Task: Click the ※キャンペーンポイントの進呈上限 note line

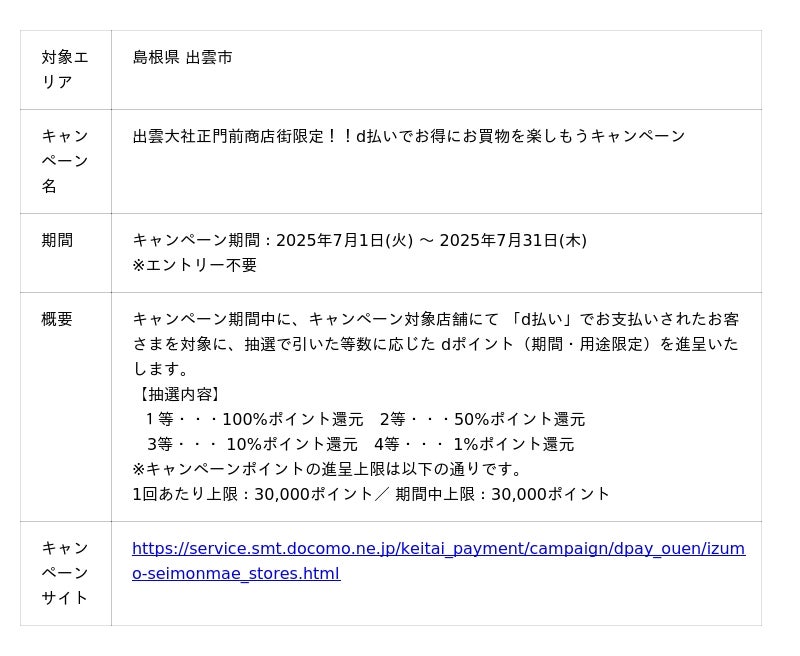Action: [x=328, y=469]
